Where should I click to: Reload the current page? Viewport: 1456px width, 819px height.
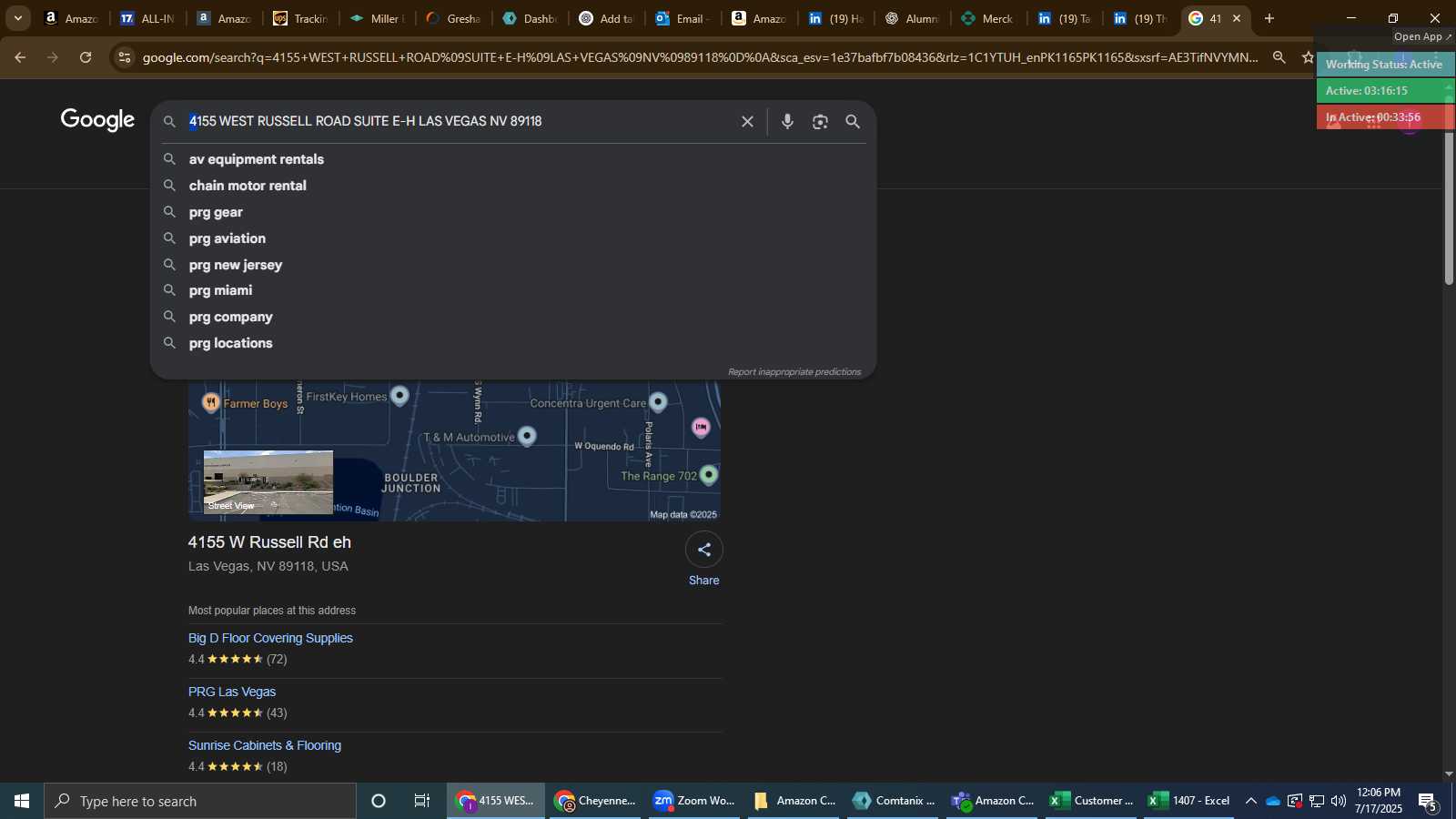pos(86,57)
